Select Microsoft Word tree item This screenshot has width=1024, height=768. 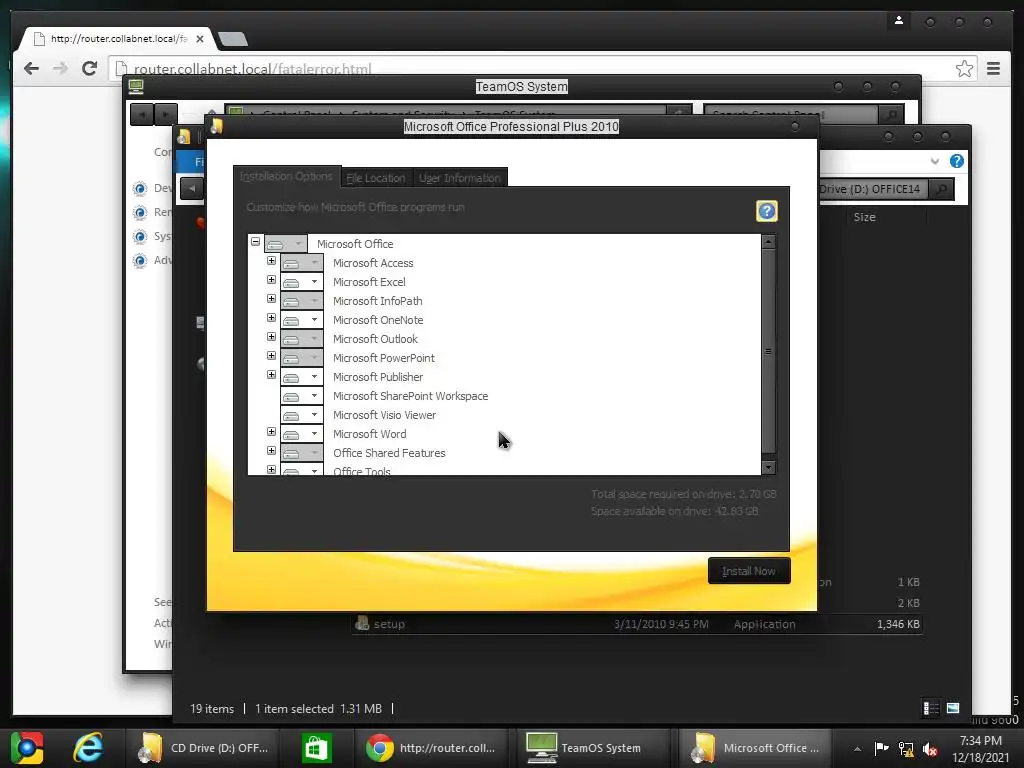point(370,434)
